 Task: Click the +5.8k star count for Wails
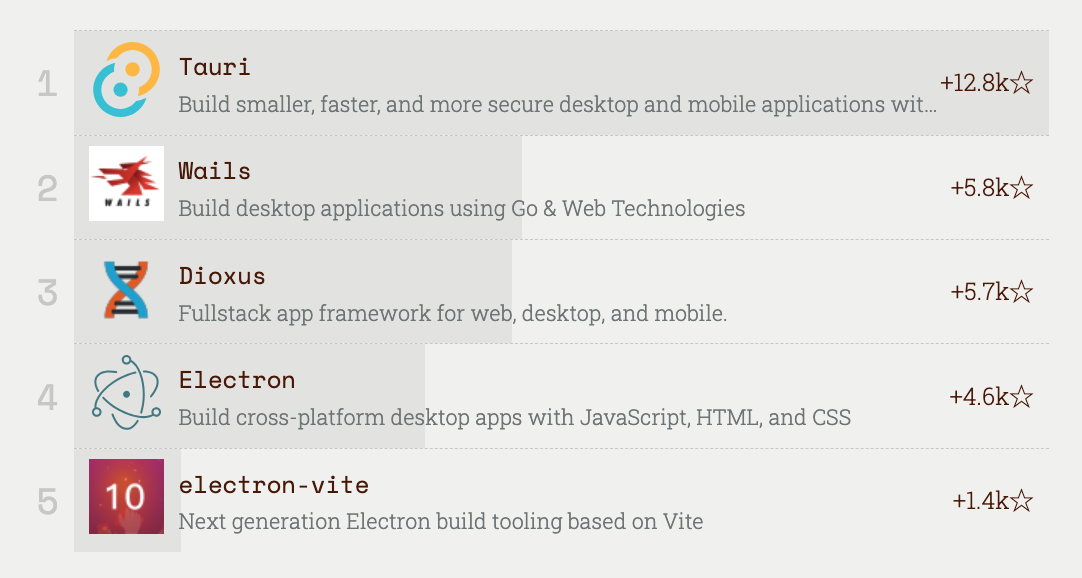pos(991,187)
